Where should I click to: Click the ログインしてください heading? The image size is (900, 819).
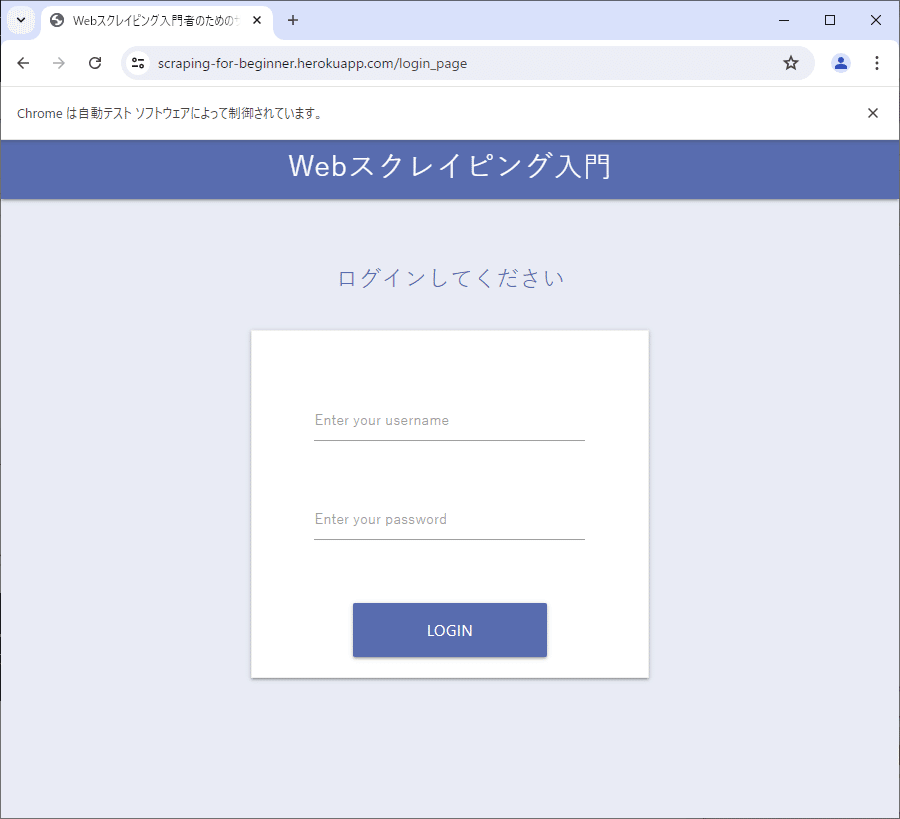[x=450, y=278]
